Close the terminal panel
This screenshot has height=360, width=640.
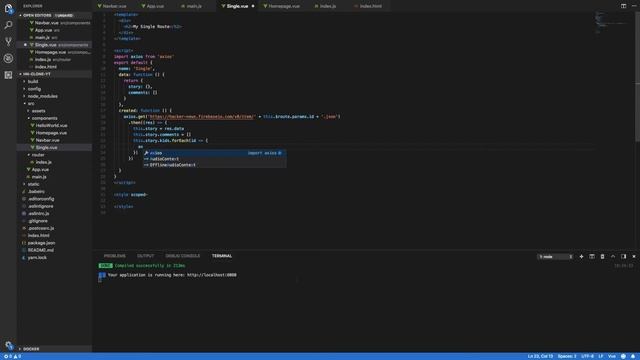click(x=634, y=256)
